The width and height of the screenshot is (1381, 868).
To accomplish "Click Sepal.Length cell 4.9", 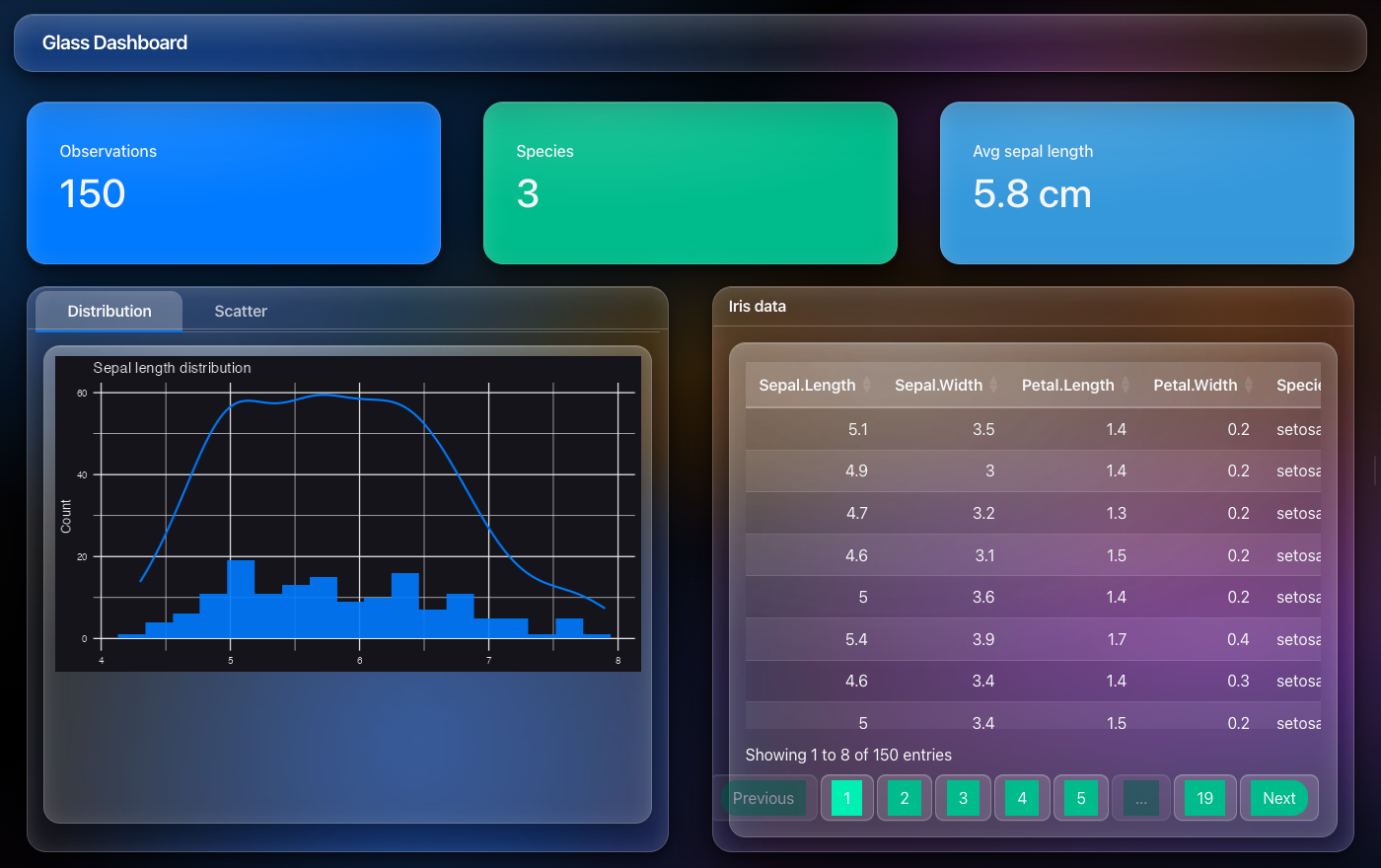I will (814, 470).
